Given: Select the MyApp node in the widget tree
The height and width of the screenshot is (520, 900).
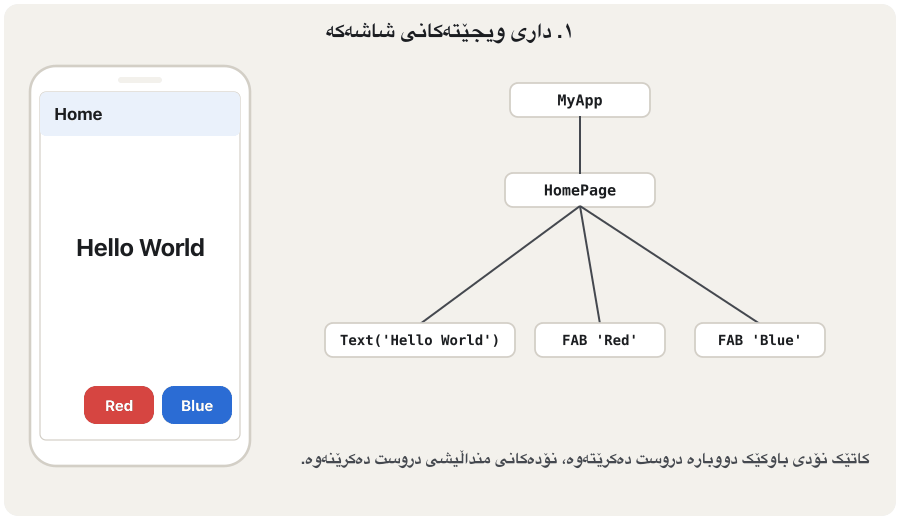Looking at the screenshot, I should click(580, 100).
